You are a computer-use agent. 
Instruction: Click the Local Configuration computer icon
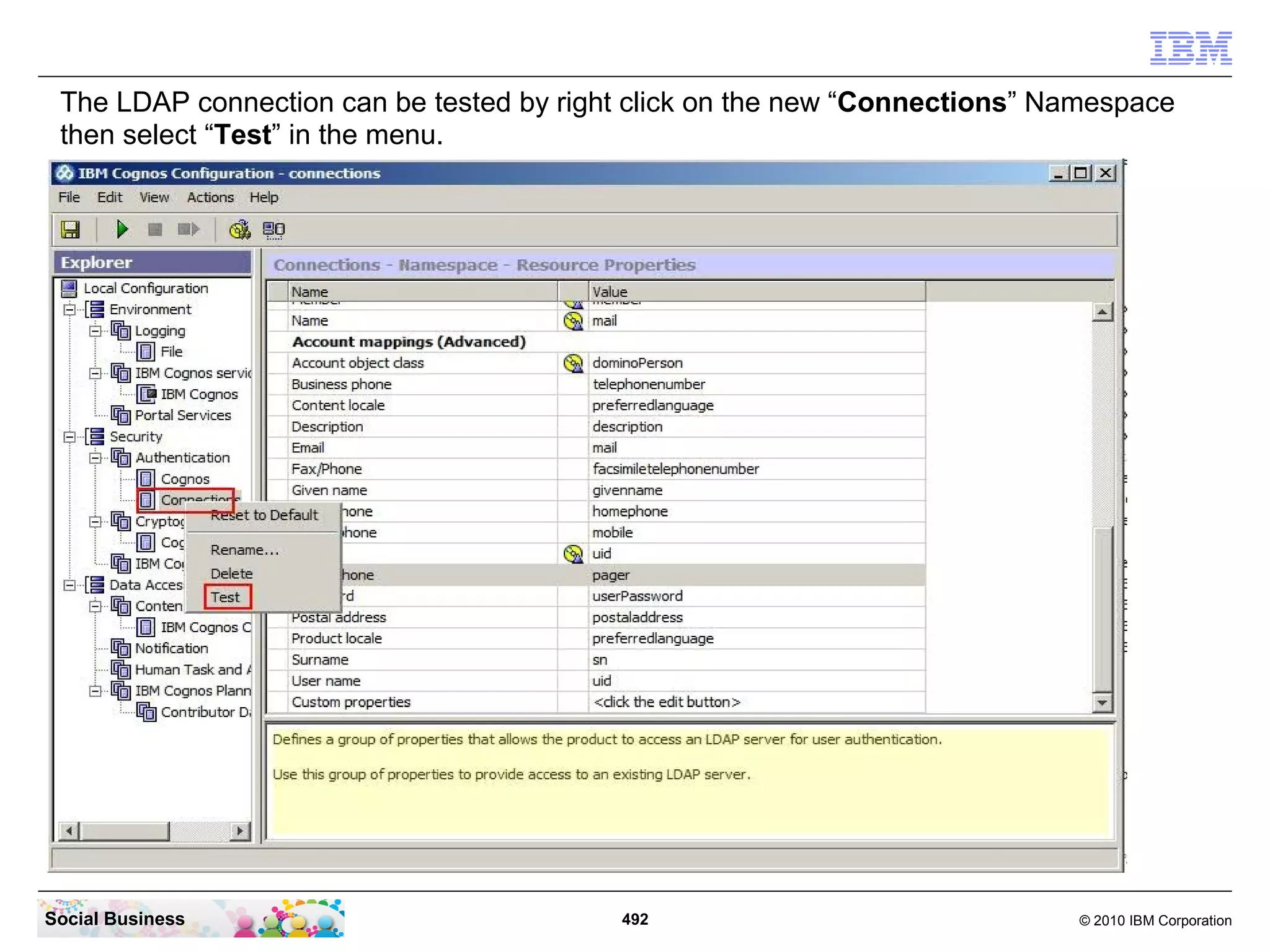[x=69, y=288]
